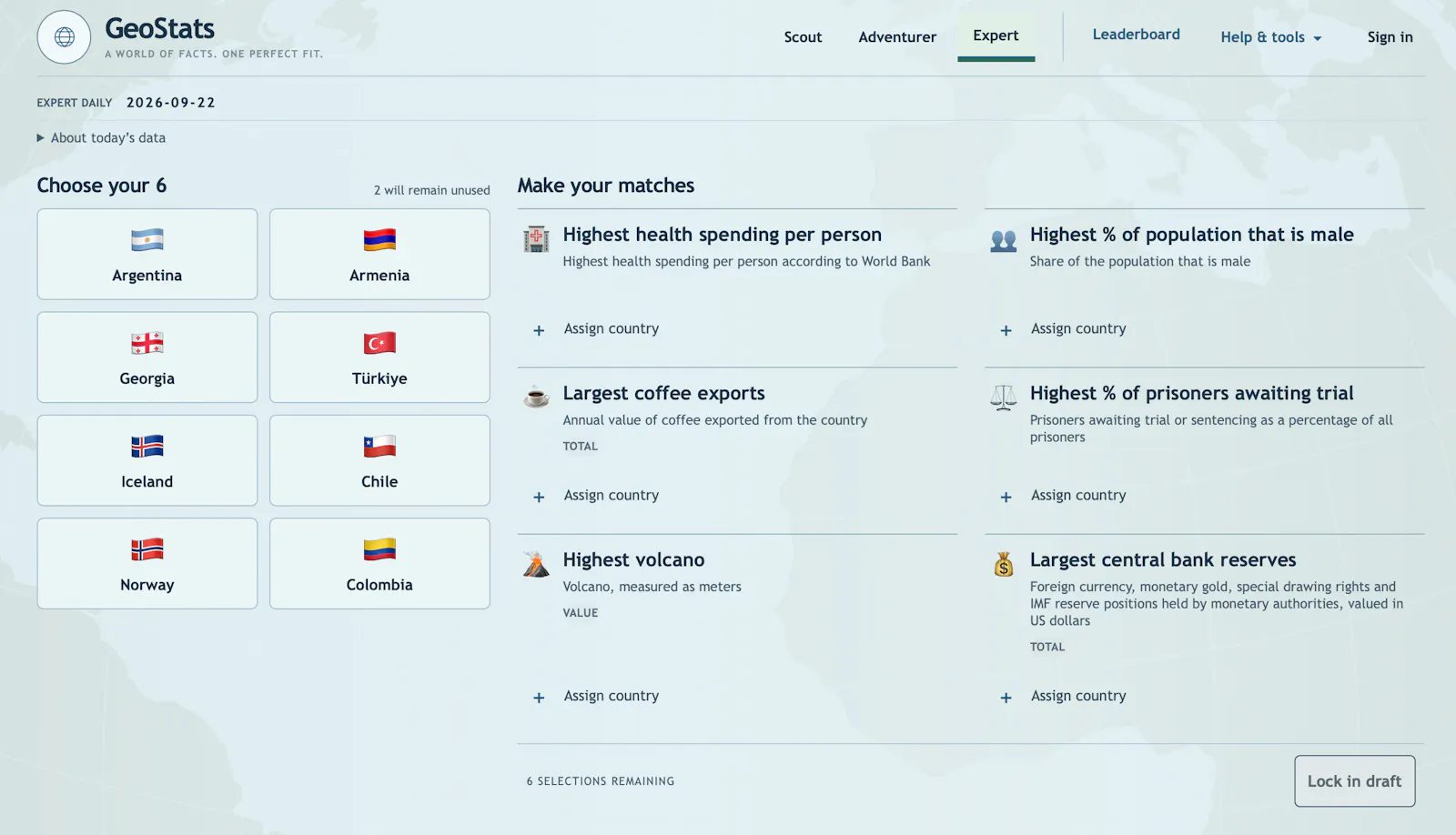The image size is (1456, 835).
Task: Click the 2 will remain unused note
Action: (x=431, y=190)
